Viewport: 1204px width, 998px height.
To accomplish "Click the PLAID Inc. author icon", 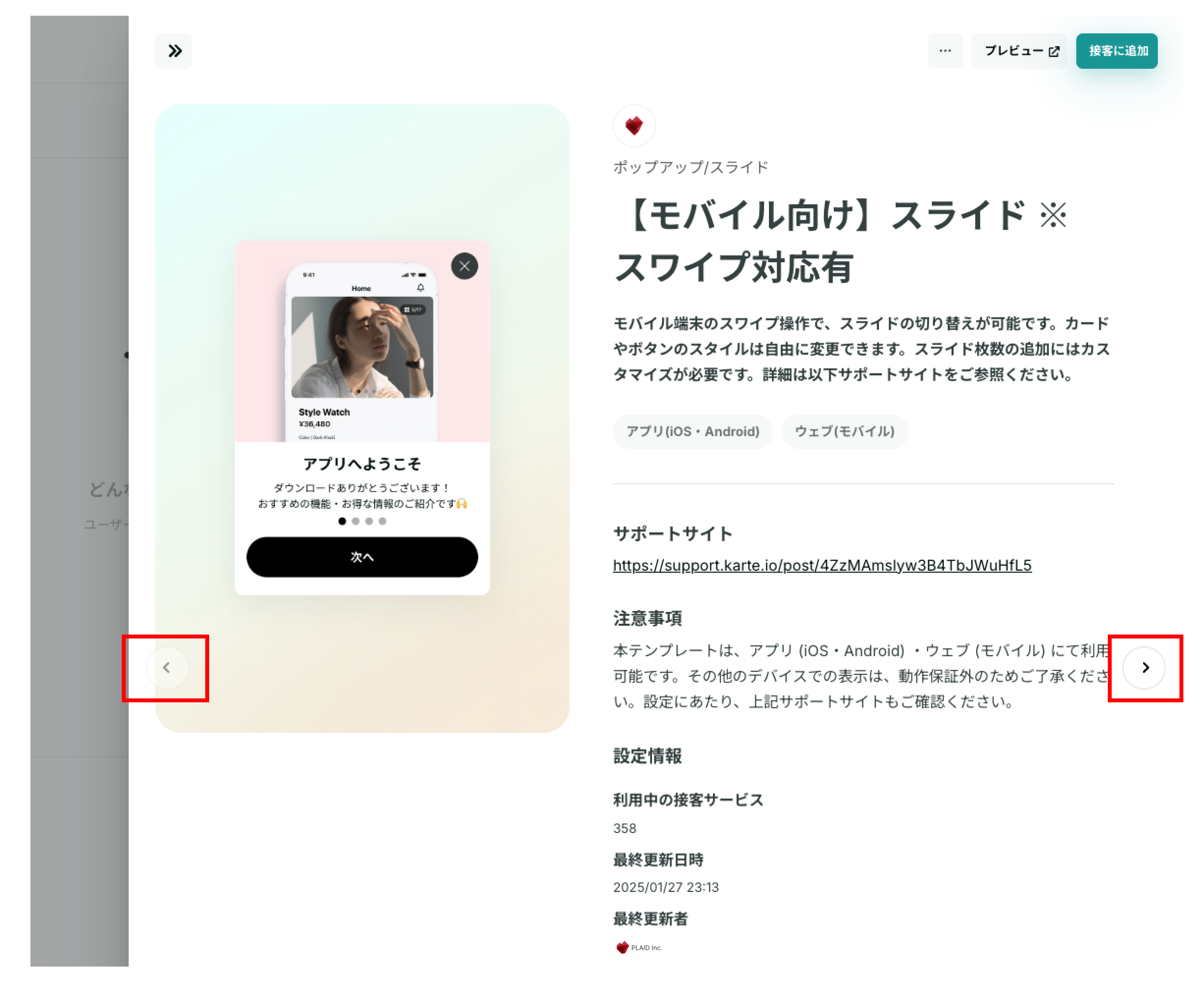I will click(x=622, y=947).
